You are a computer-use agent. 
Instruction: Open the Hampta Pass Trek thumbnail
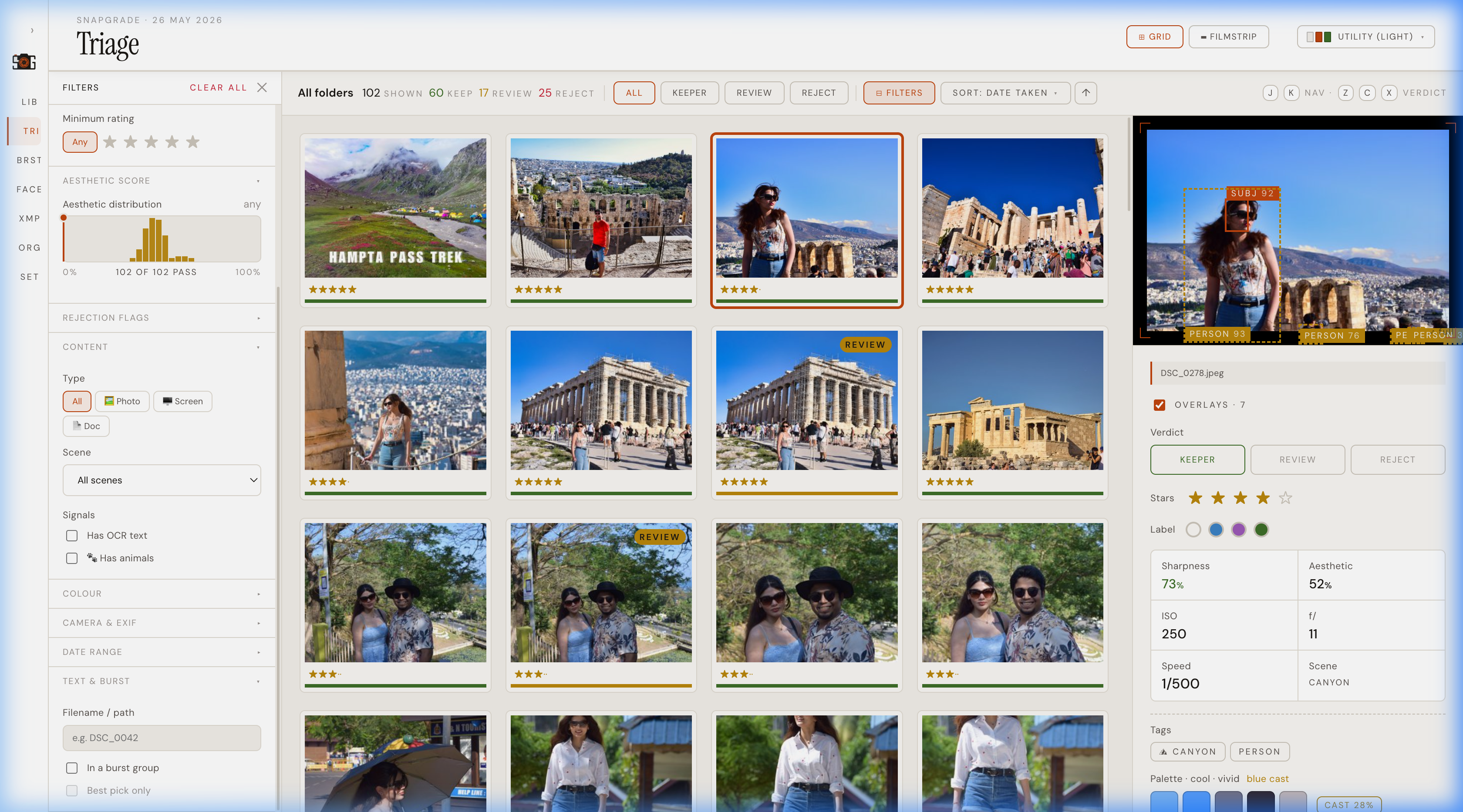point(395,208)
